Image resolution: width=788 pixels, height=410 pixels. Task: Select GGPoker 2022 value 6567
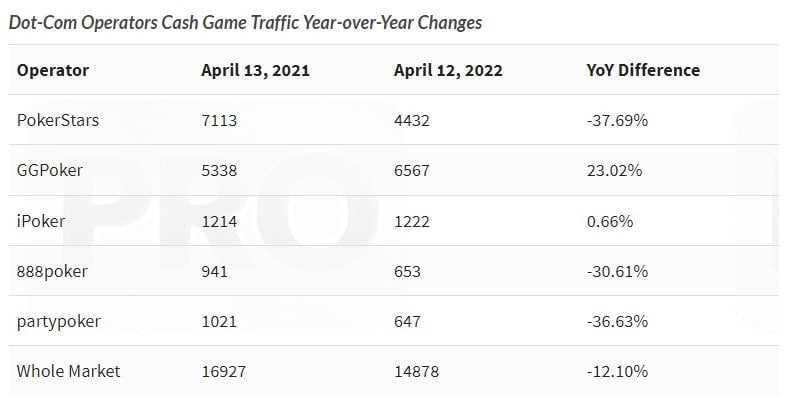[x=412, y=170]
